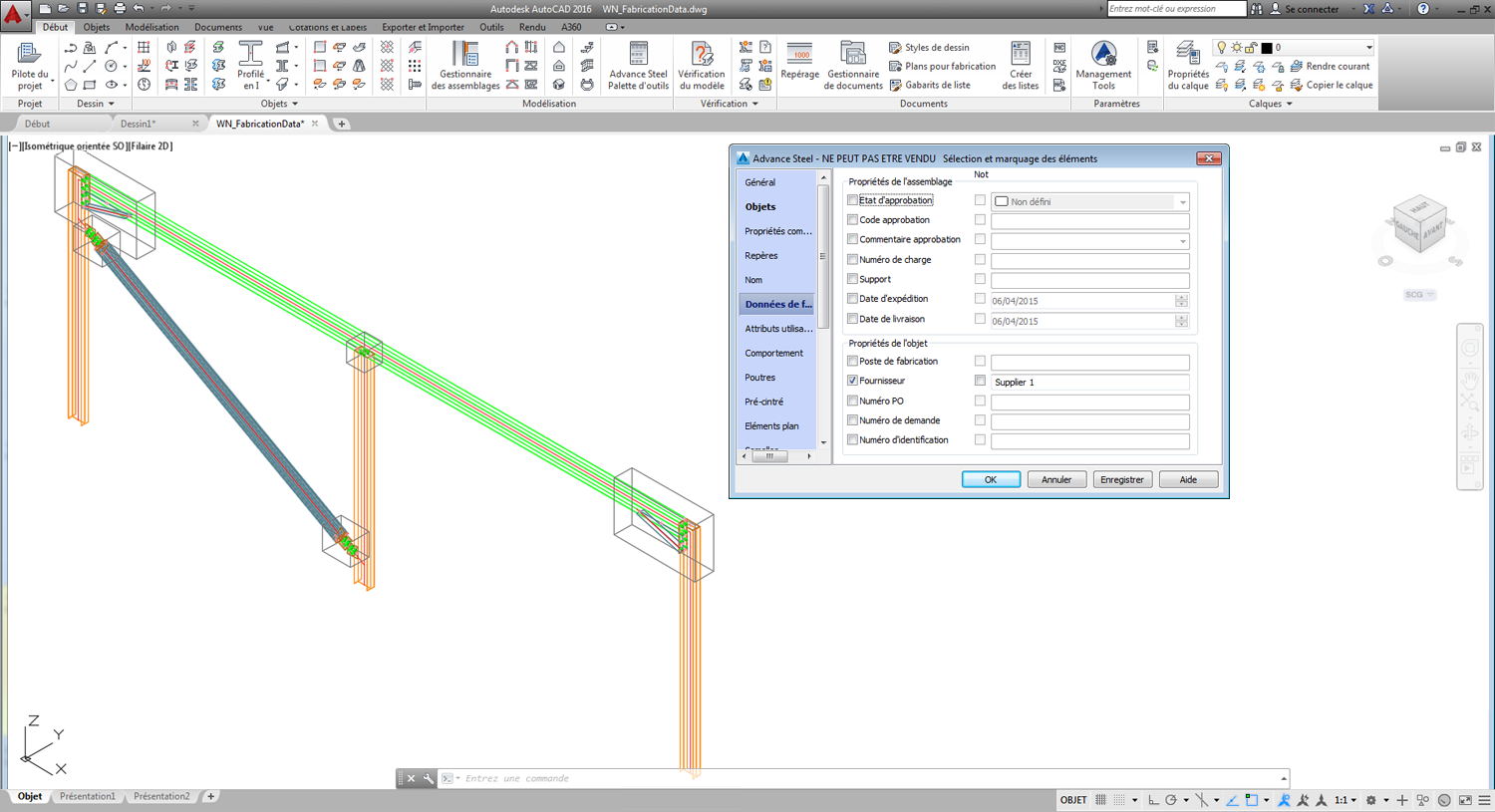The height and width of the screenshot is (812, 1495).
Task: Select the Exporter et Importer ribbon tab
Action: click(x=423, y=27)
